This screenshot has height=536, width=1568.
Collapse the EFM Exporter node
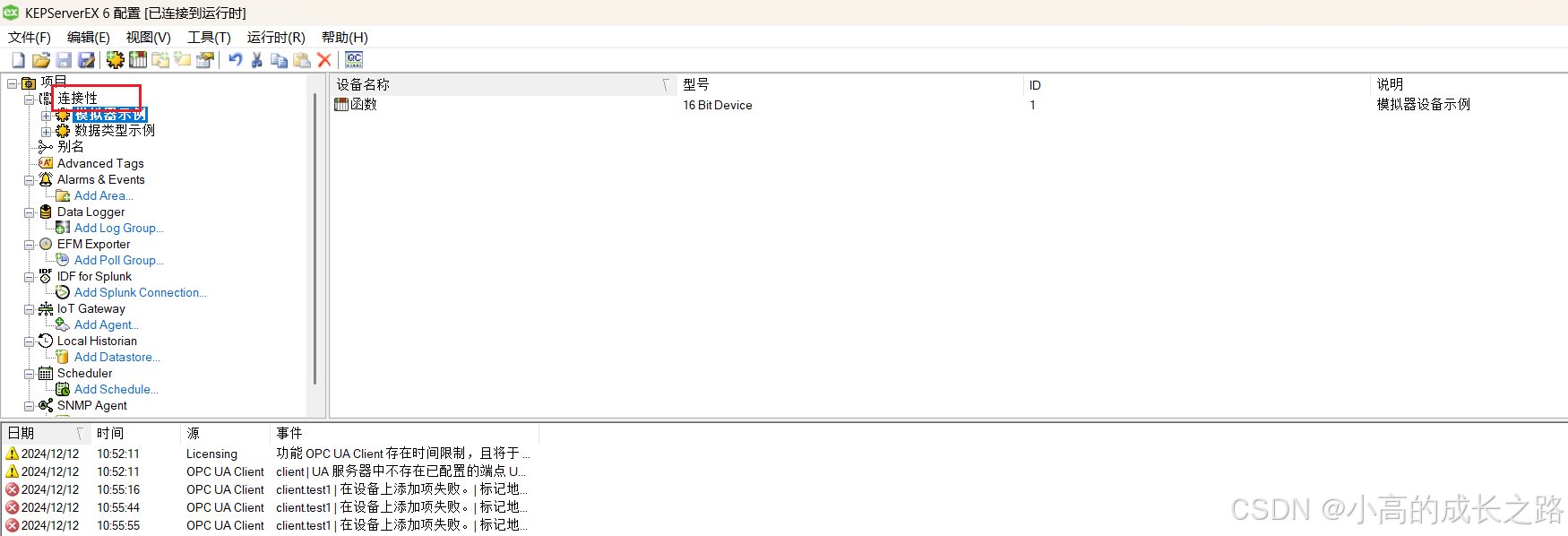[x=30, y=245]
